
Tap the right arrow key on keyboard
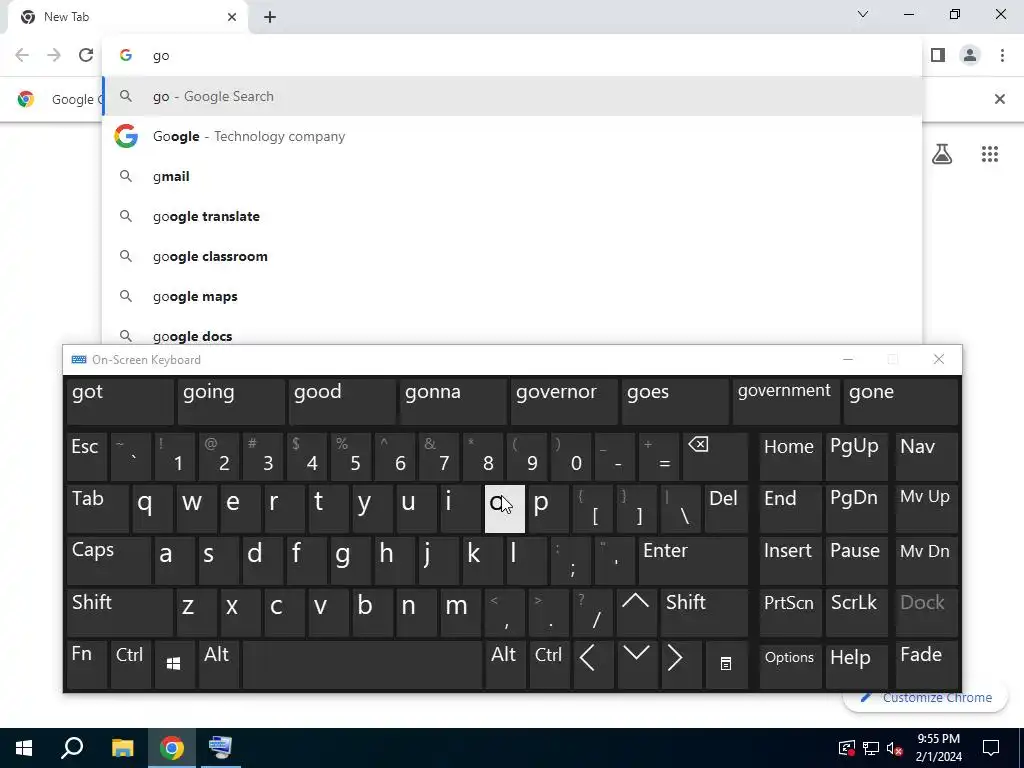tap(680, 664)
